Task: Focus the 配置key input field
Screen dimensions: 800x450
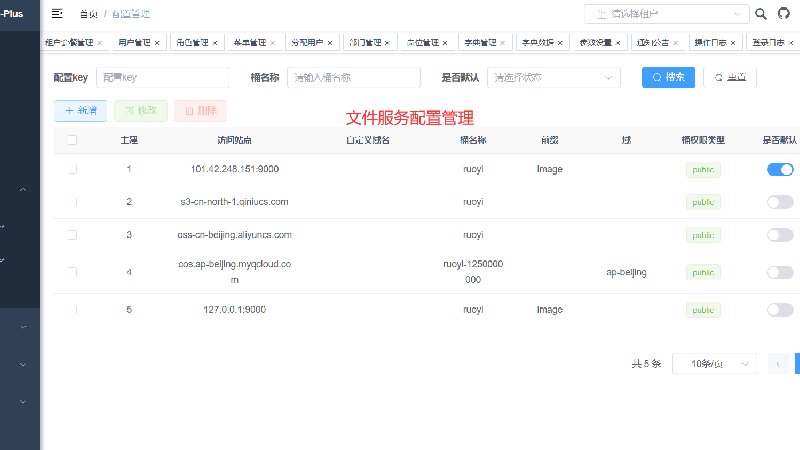Action: click(162, 78)
